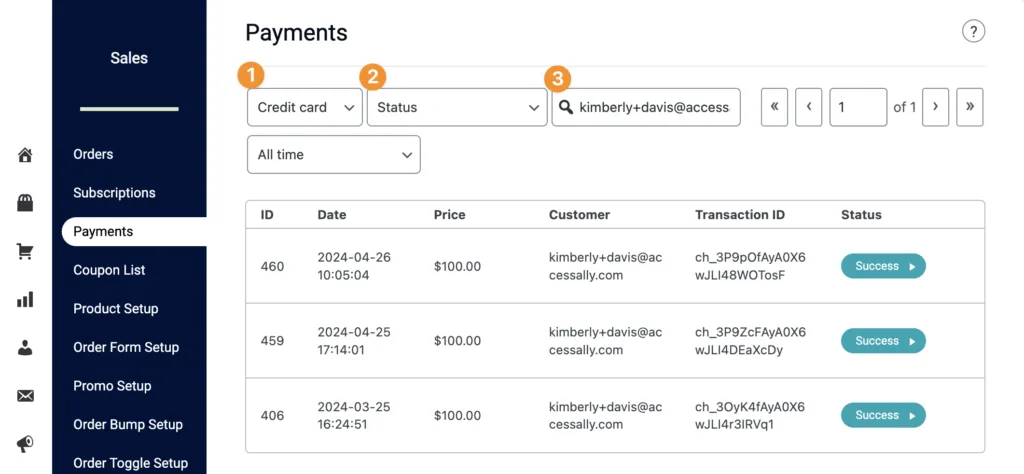Open the help question mark icon
The width and height of the screenshot is (1024, 474).
pyautogui.click(x=973, y=31)
